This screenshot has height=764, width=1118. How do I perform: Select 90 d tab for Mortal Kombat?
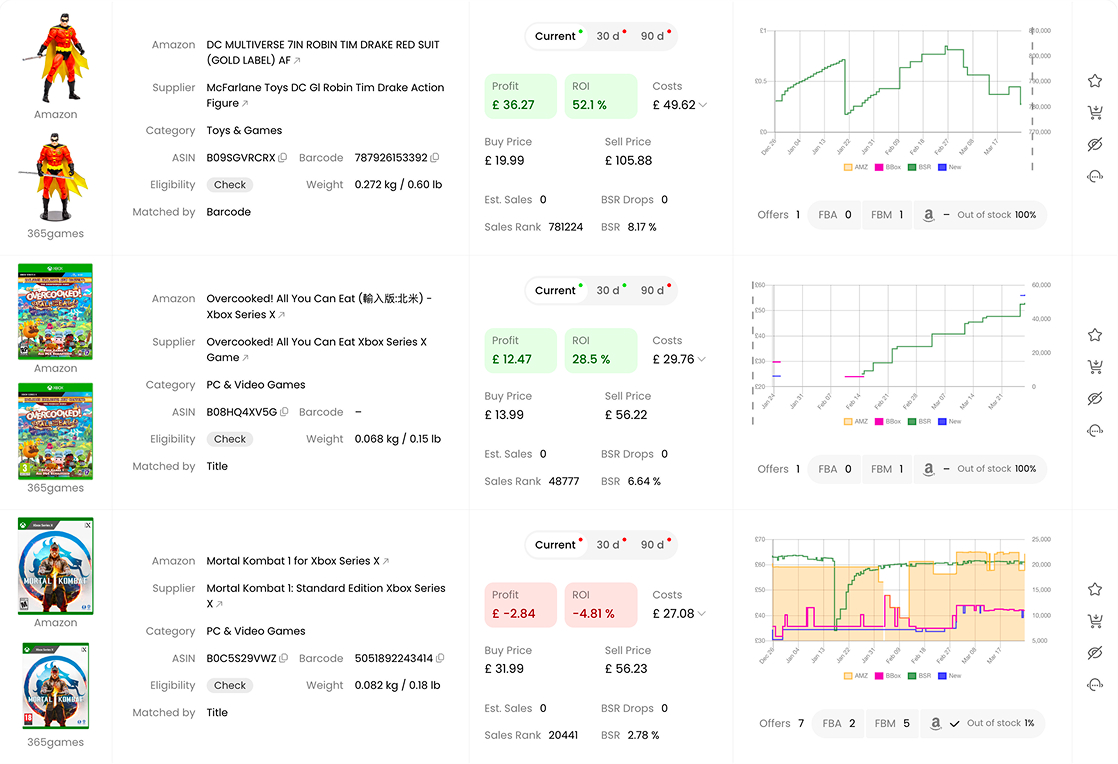tap(655, 545)
